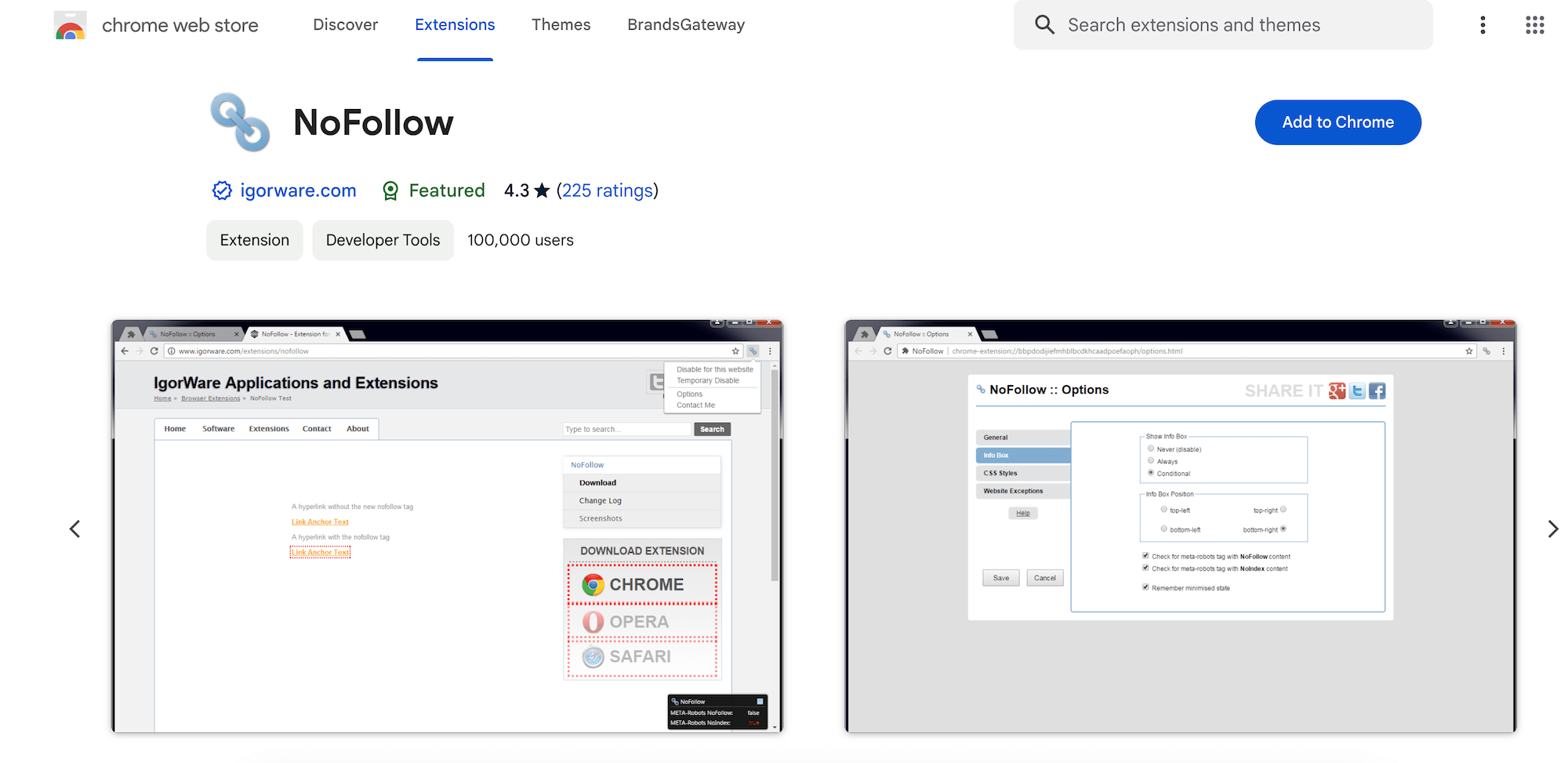Viewport: 1568px width, 763px height.
Task: Click the 100,000 users text
Action: click(521, 240)
